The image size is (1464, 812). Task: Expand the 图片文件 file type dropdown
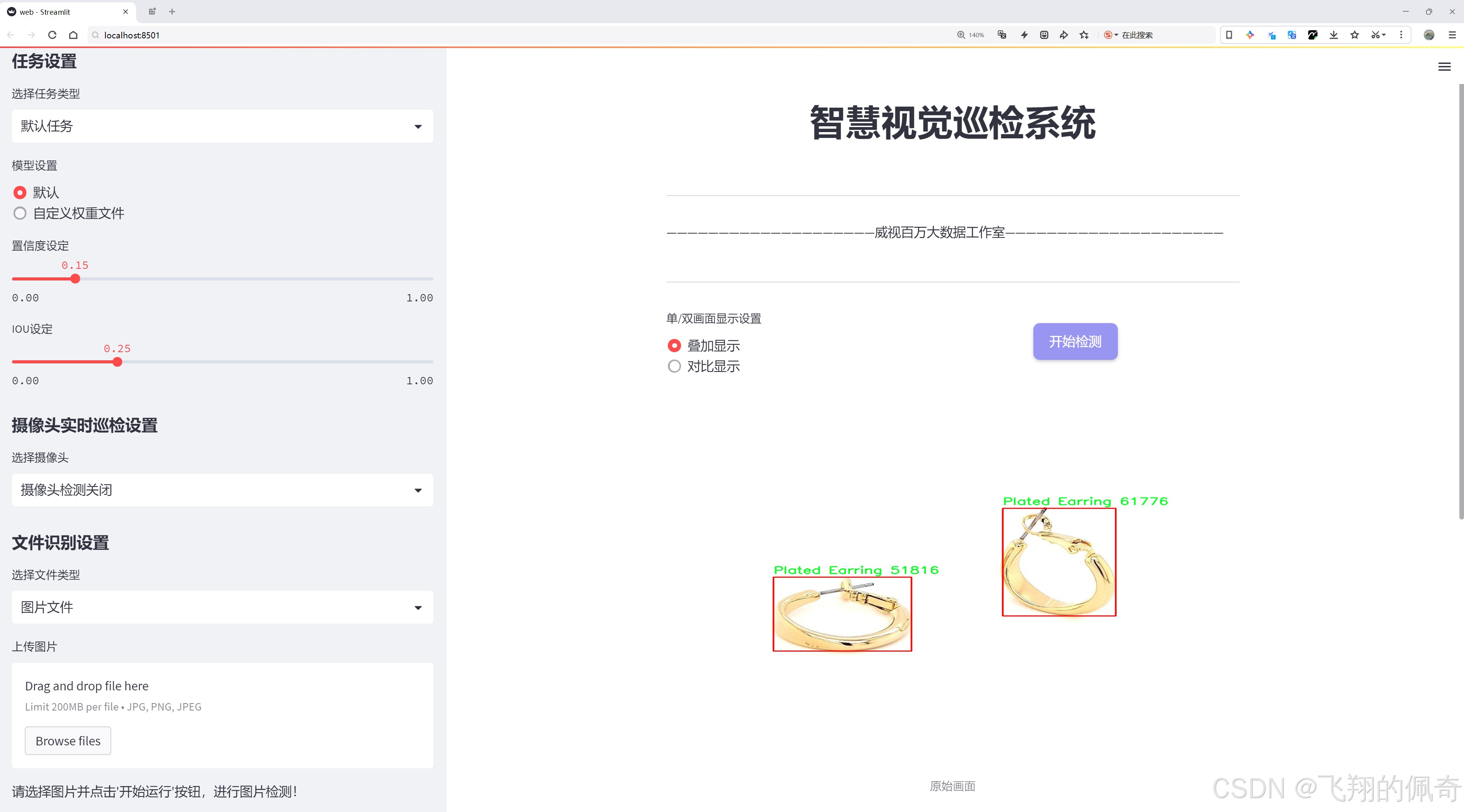coord(222,607)
